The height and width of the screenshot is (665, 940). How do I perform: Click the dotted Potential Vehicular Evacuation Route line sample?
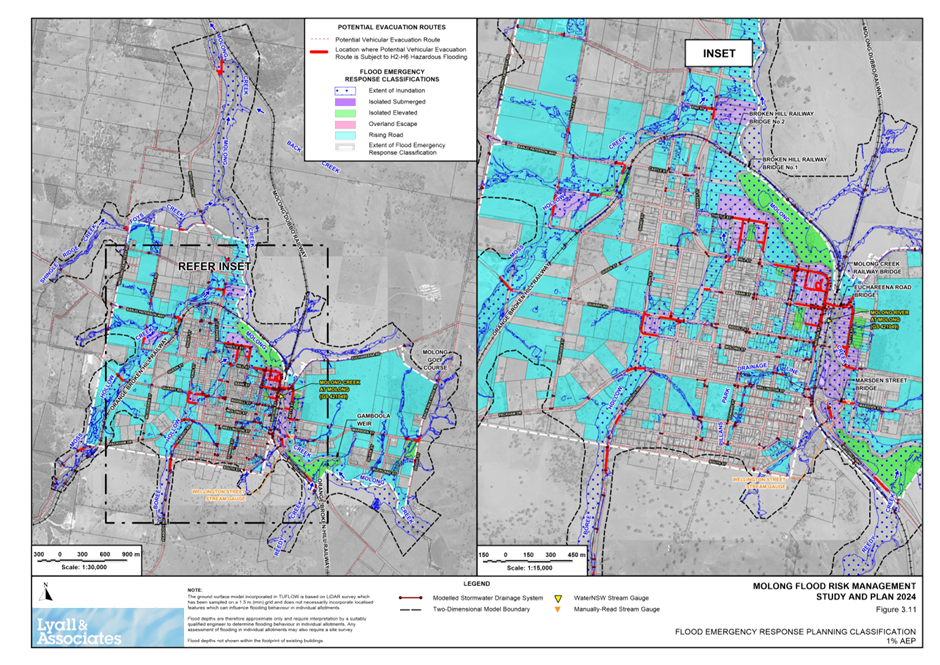[319, 40]
